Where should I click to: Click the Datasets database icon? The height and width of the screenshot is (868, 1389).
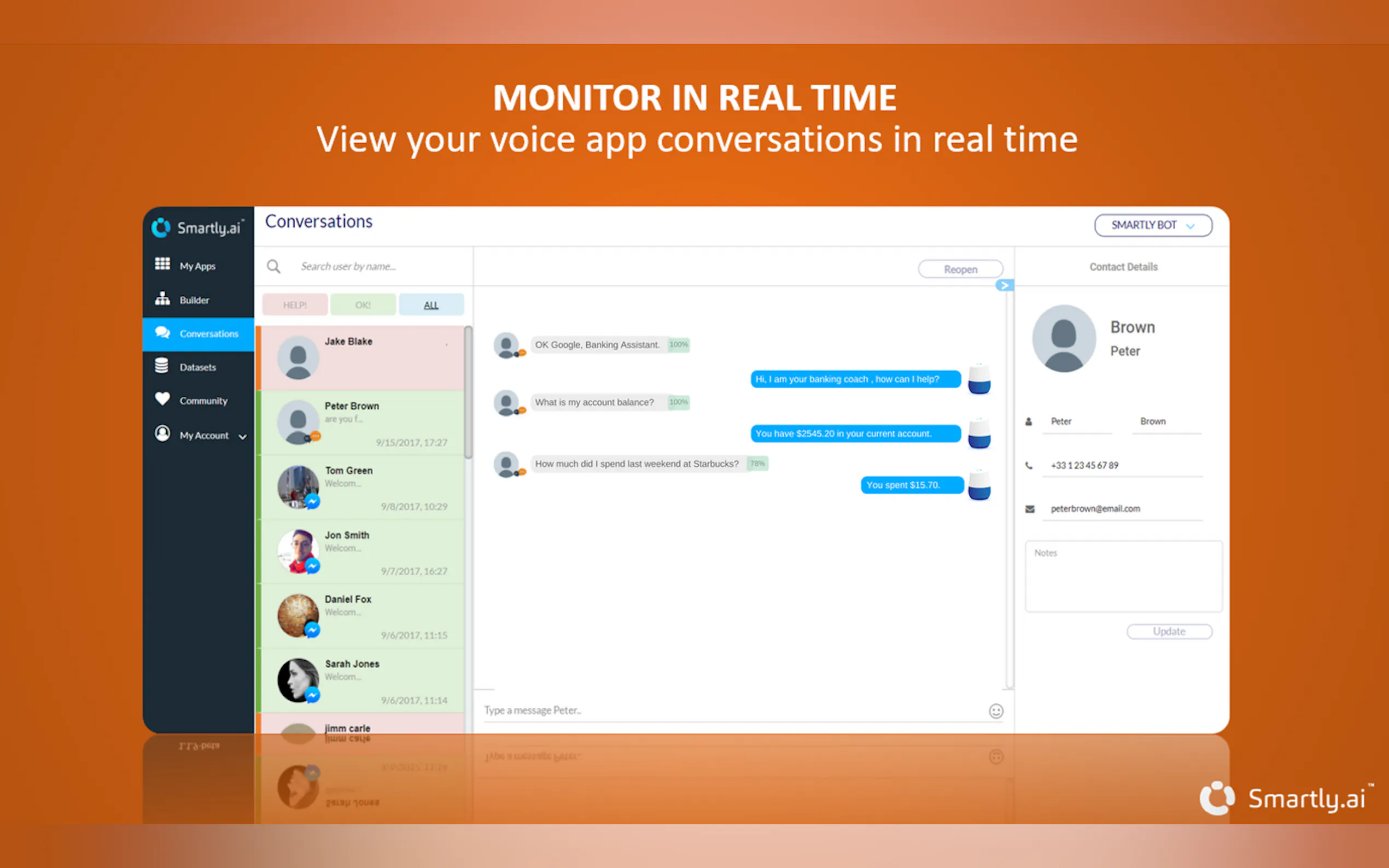[x=162, y=366]
